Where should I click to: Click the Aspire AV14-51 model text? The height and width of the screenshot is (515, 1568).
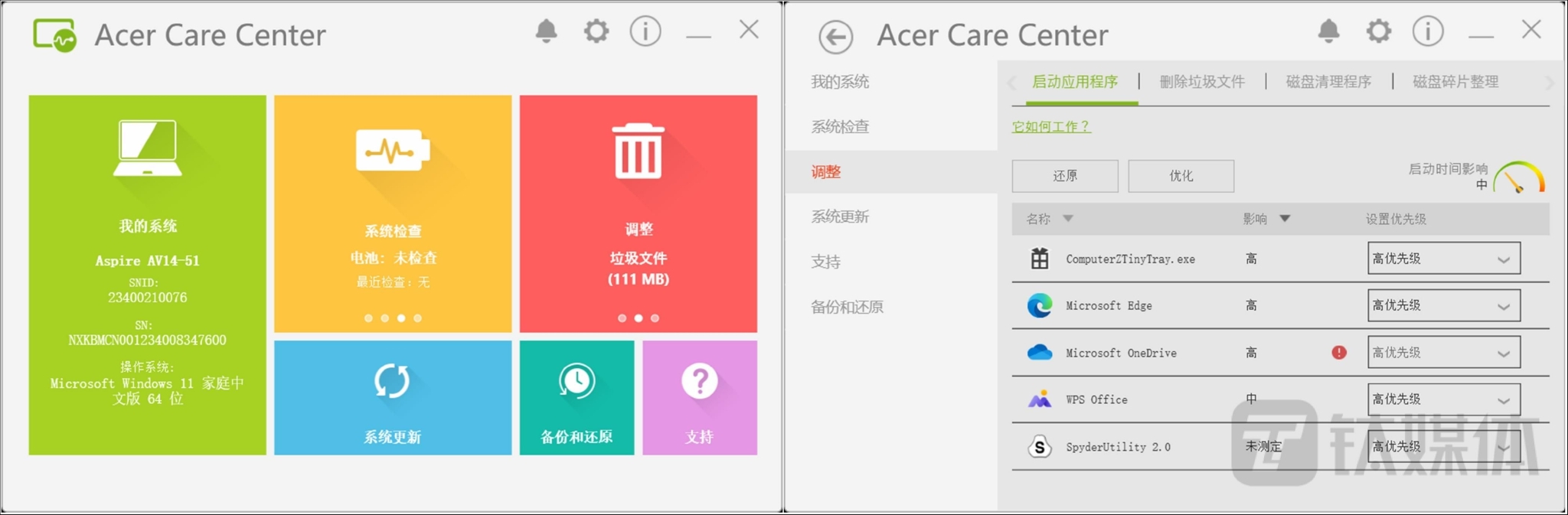148,261
